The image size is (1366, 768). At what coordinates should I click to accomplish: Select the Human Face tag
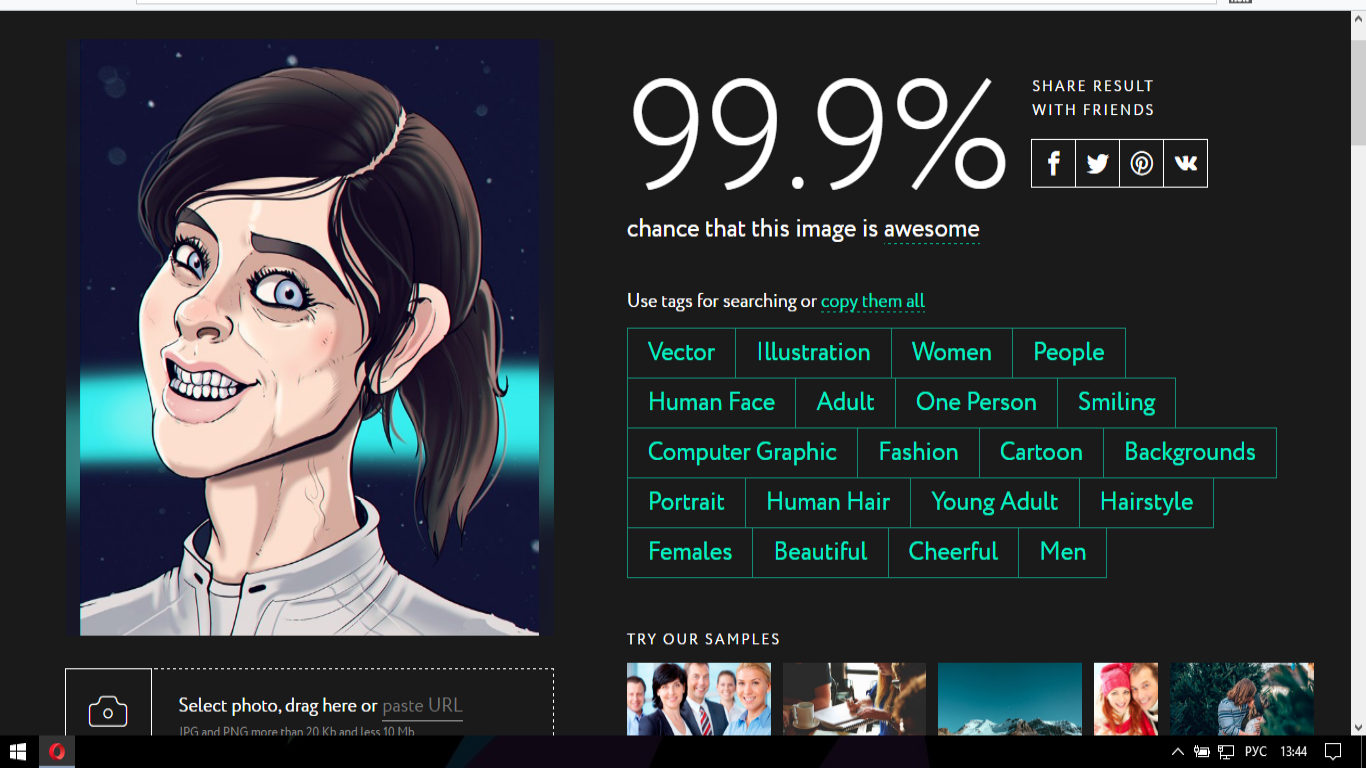pyautogui.click(x=712, y=403)
